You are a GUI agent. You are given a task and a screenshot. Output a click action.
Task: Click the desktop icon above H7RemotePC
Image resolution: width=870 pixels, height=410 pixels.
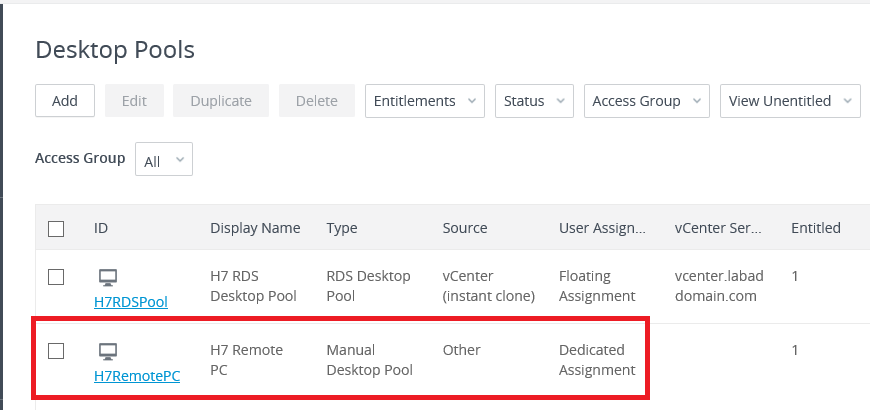point(108,350)
